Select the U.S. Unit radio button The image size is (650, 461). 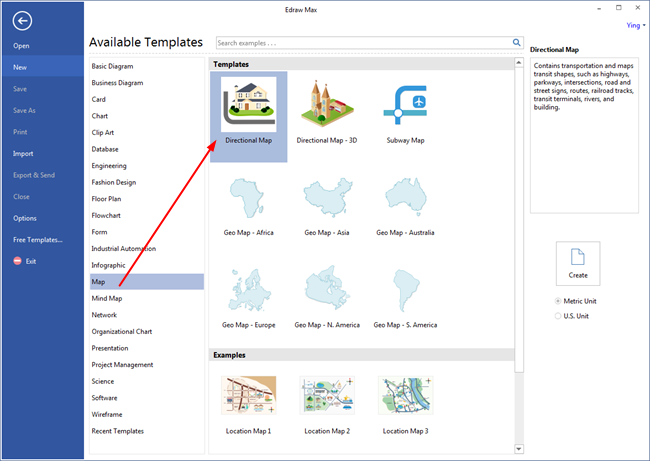[558, 316]
